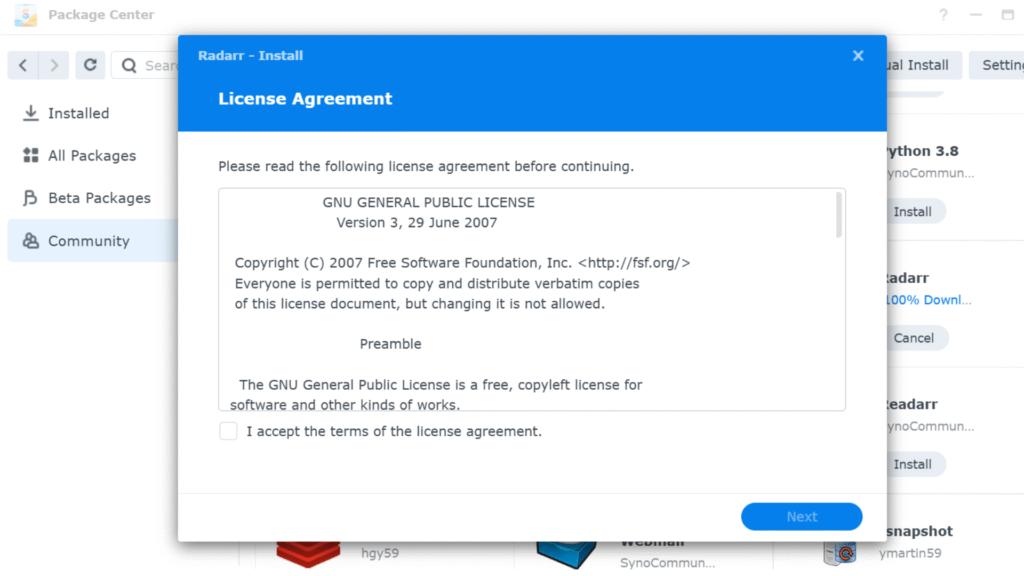Screen dimensions: 1024x576
Task: Open the help question mark icon
Action: click(943, 15)
